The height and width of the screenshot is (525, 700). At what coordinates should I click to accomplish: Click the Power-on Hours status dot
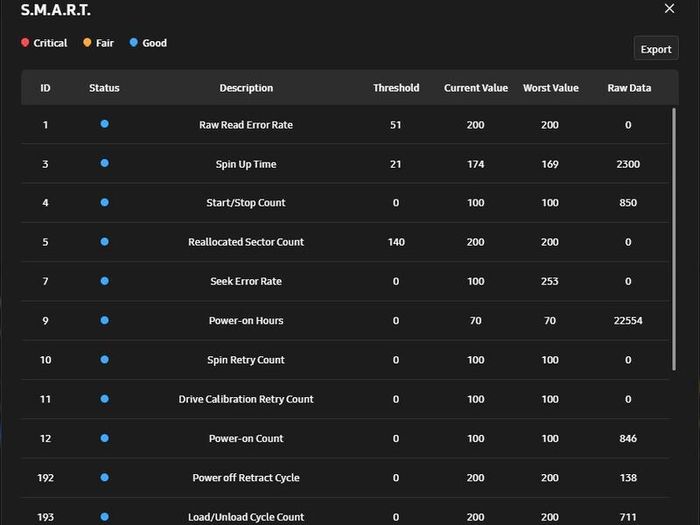point(104,320)
